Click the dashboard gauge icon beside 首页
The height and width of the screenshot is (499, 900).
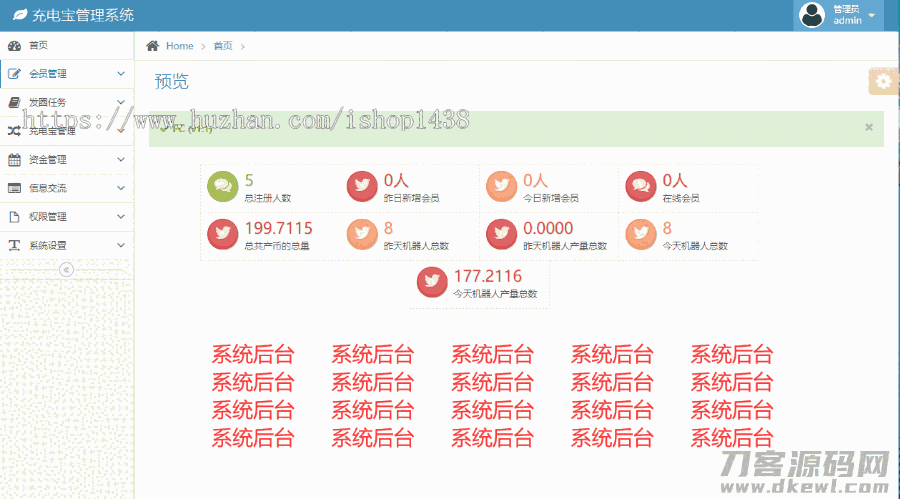click(14, 45)
